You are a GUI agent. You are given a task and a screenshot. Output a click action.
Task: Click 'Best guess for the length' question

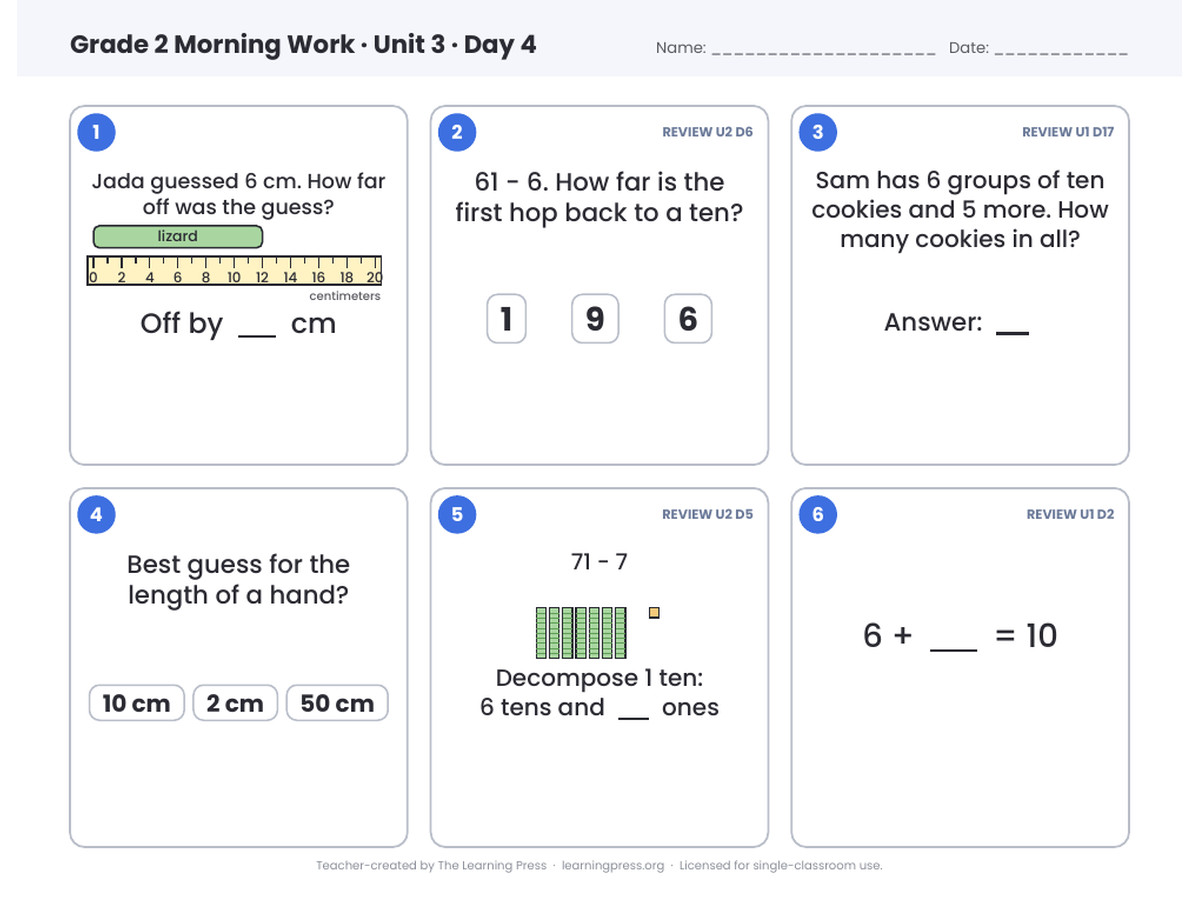coord(238,580)
